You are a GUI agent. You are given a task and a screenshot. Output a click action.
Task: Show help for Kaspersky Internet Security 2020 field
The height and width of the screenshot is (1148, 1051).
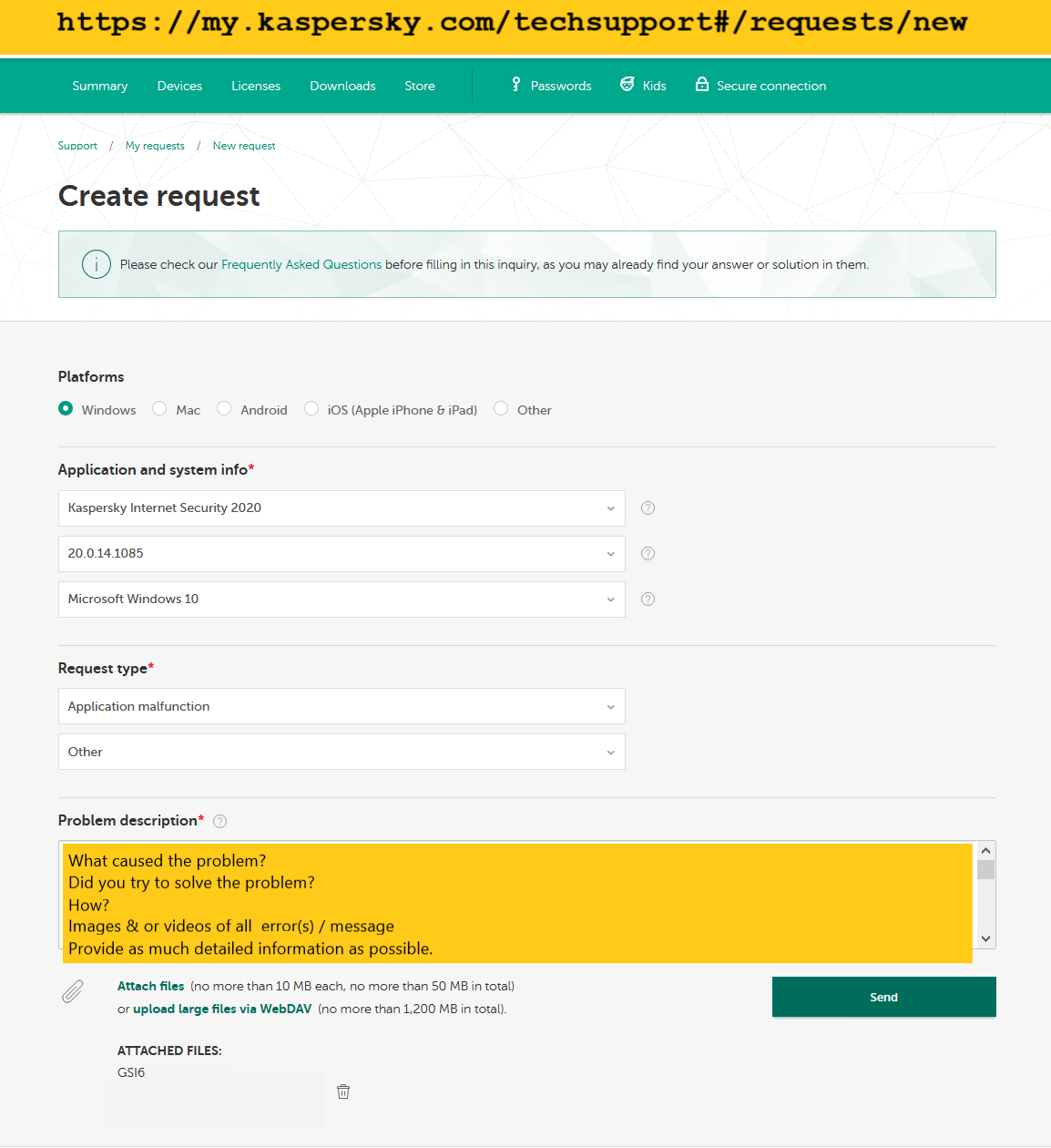pos(648,508)
